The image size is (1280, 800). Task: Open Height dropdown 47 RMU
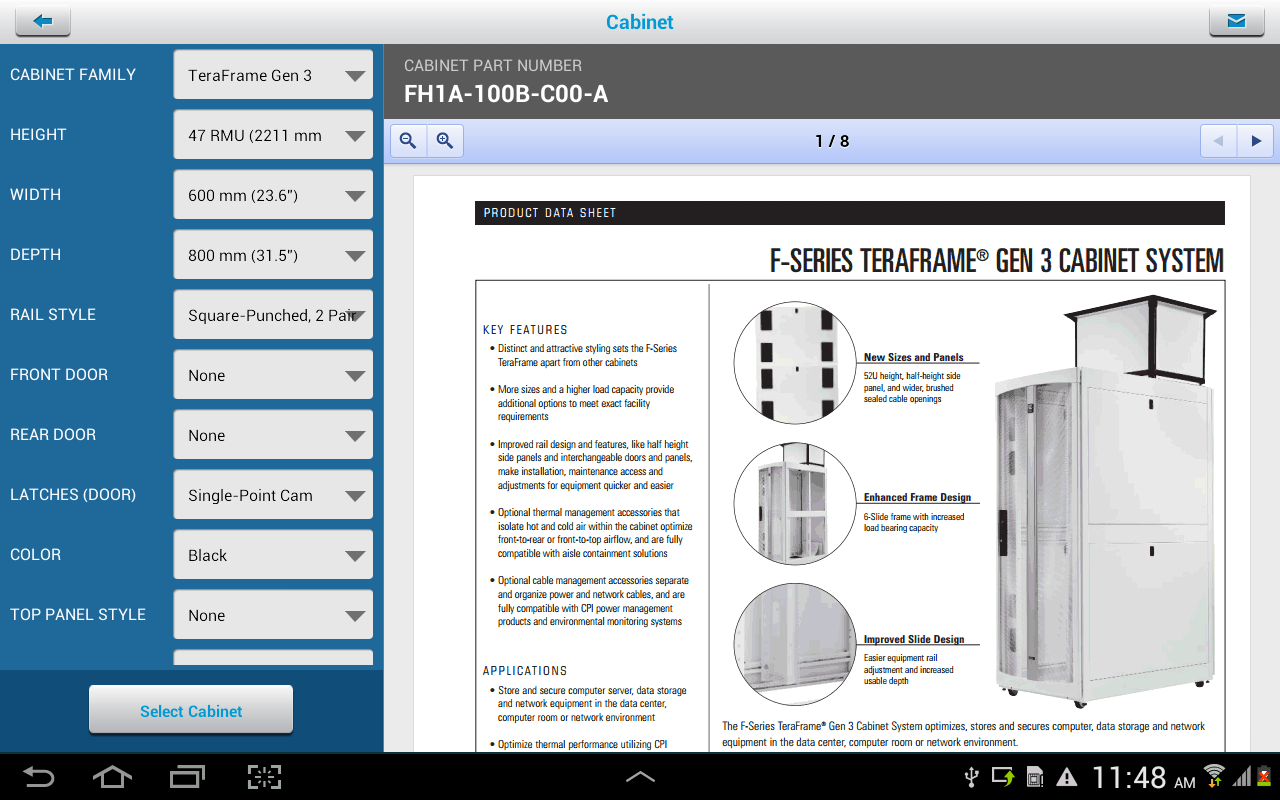(273, 135)
